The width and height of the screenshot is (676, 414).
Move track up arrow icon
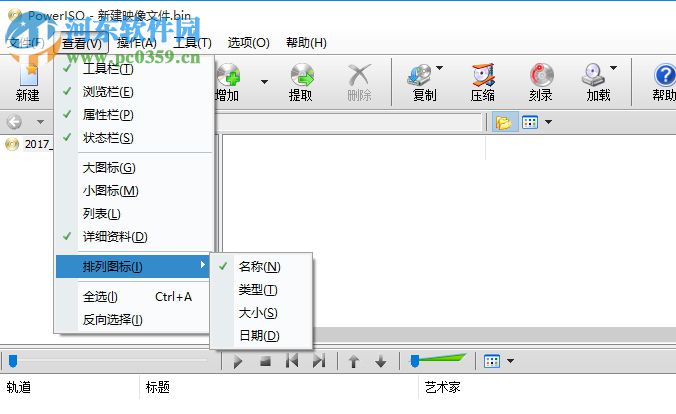[354, 361]
